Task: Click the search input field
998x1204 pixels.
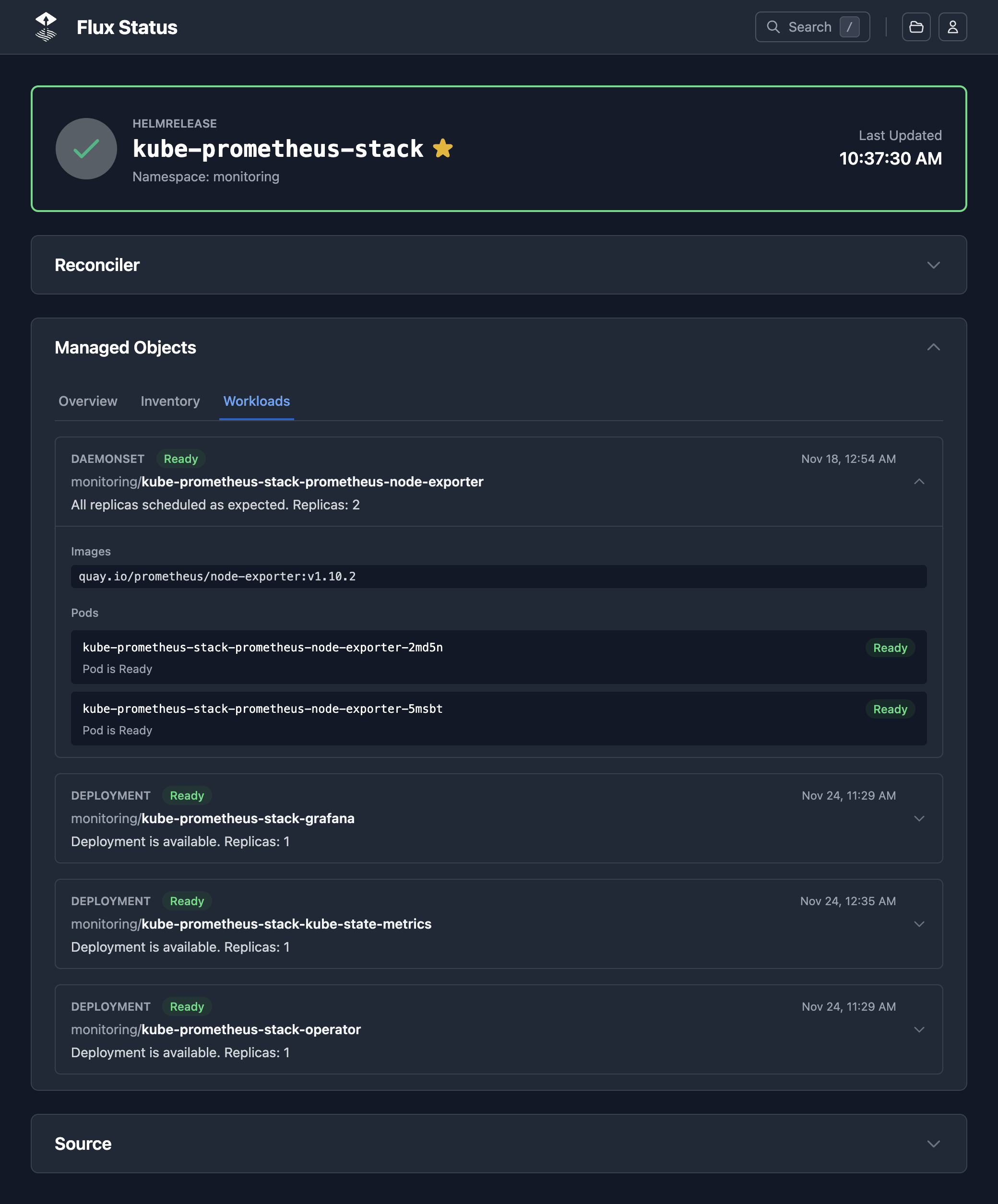Action: click(x=812, y=26)
